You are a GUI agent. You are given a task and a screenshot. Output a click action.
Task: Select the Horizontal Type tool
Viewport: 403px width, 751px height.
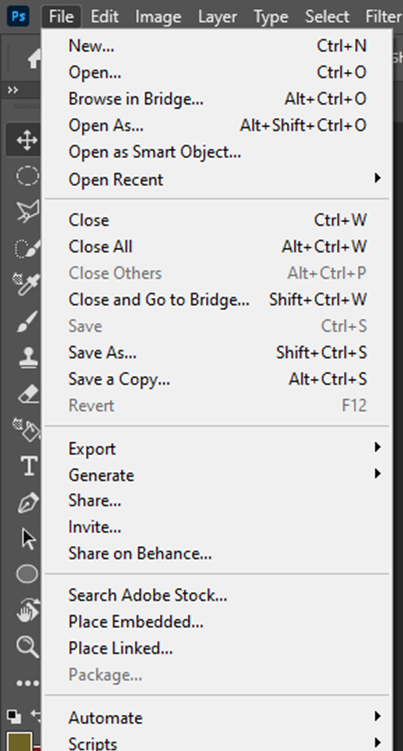(x=28, y=466)
